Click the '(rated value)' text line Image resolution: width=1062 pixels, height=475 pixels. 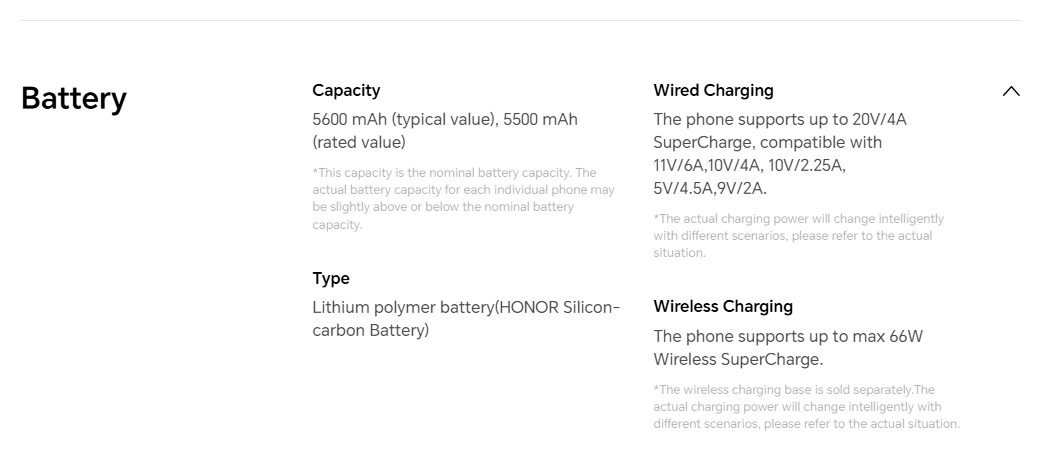(359, 142)
